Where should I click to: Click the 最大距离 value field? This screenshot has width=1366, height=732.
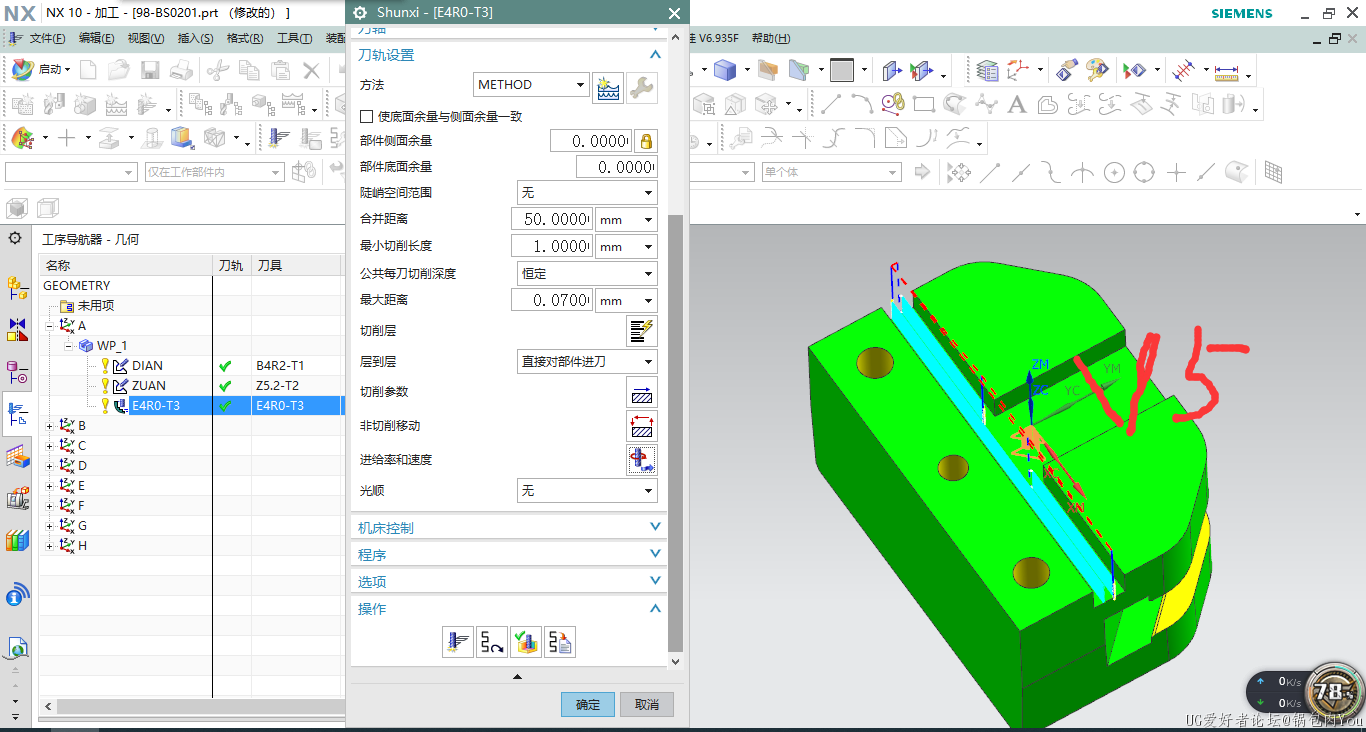click(x=551, y=300)
